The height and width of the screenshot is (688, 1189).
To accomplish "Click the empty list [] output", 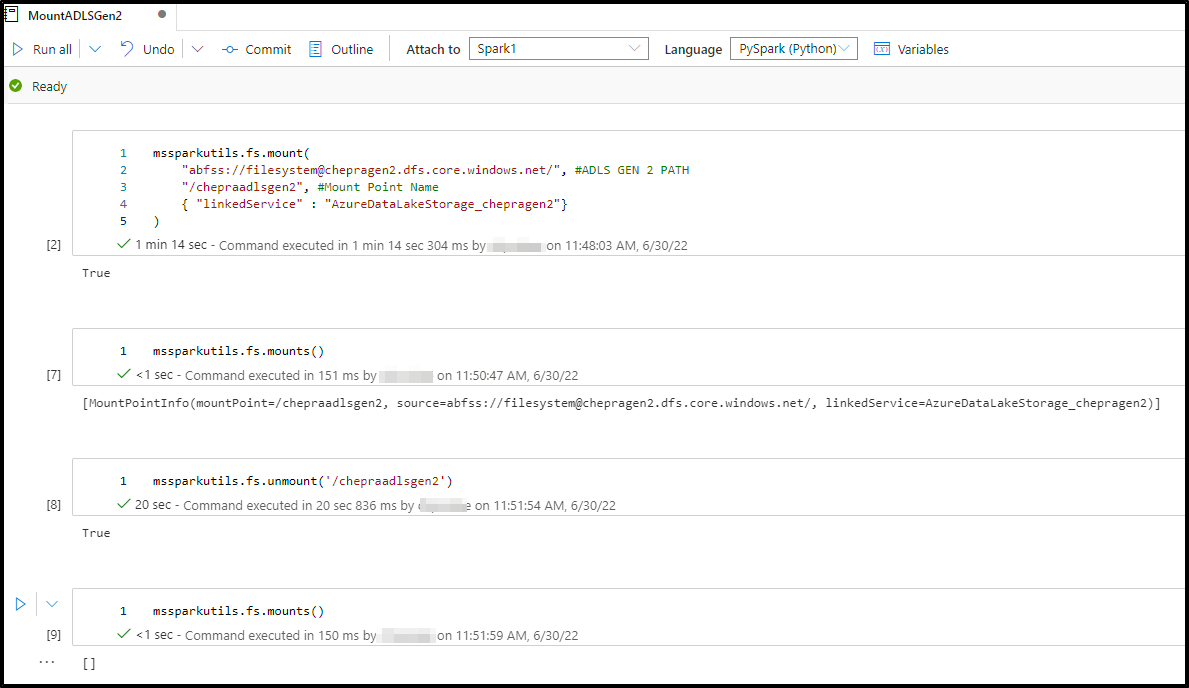I will pyautogui.click(x=89, y=664).
